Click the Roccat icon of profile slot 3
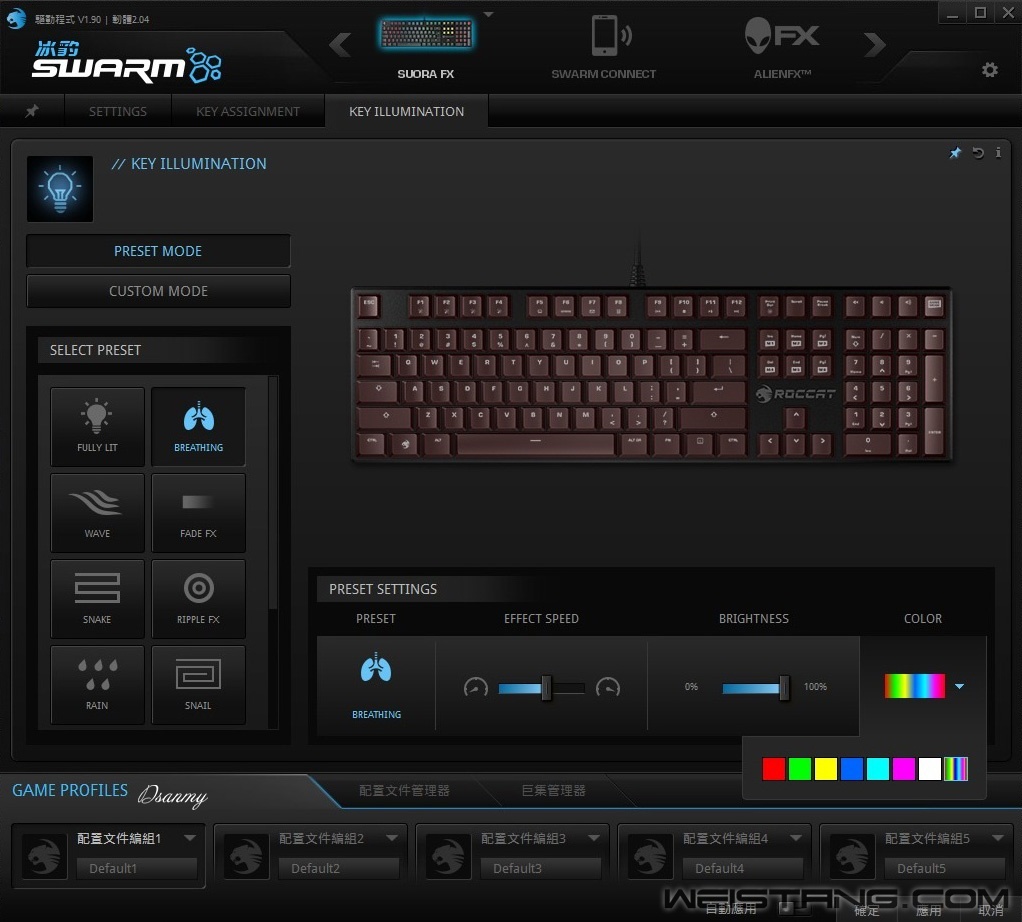1022x922 pixels. click(x=448, y=855)
